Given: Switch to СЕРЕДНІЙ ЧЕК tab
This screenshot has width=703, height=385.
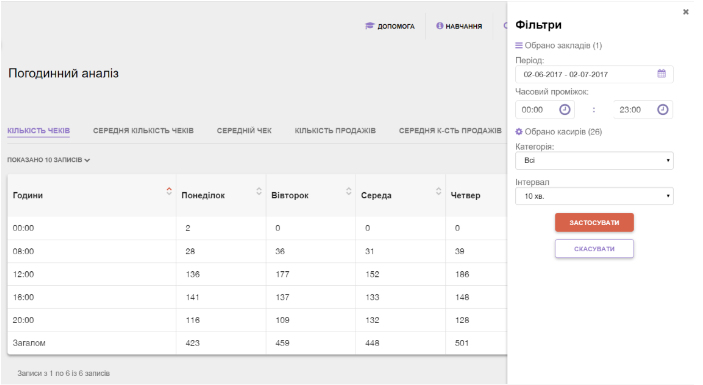Looking at the screenshot, I should point(244,130).
